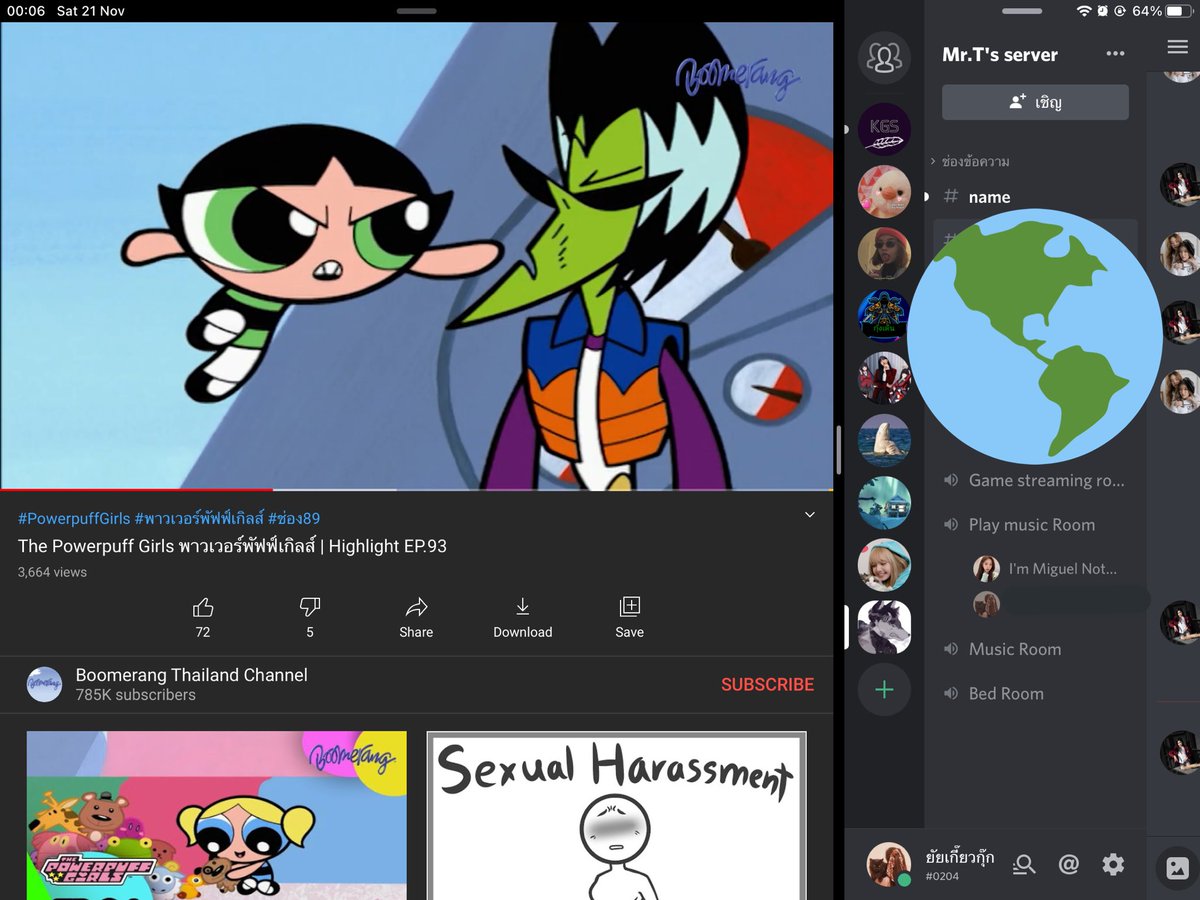This screenshot has width=1200, height=900.
Task: Switch to the blonde girl avatar server
Action: [x=884, y=564]
